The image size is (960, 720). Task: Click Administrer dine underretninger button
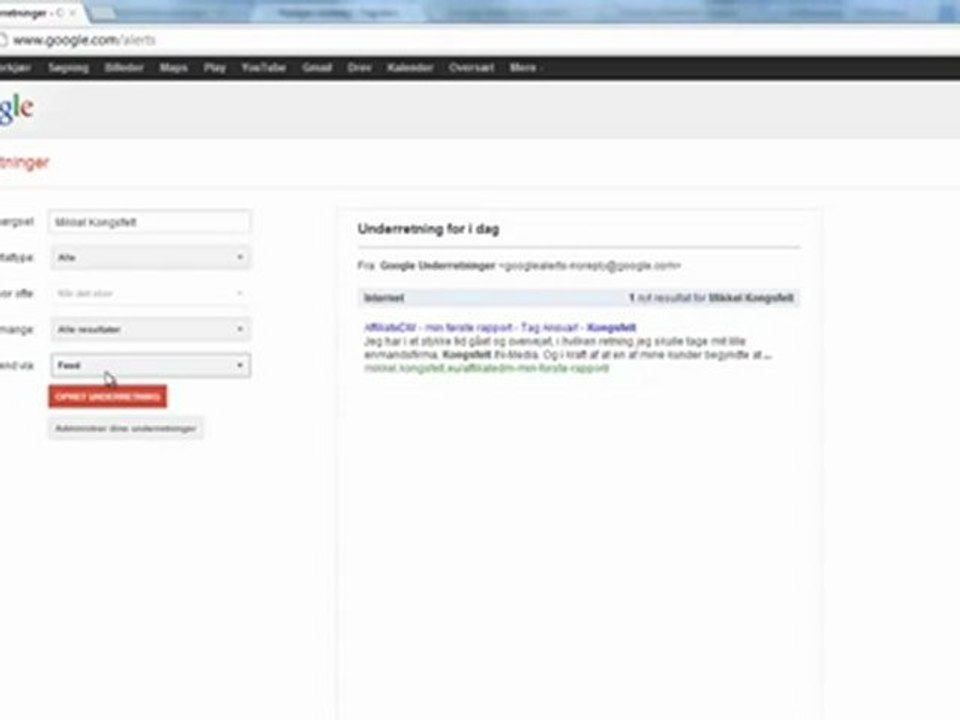(126, 429)
